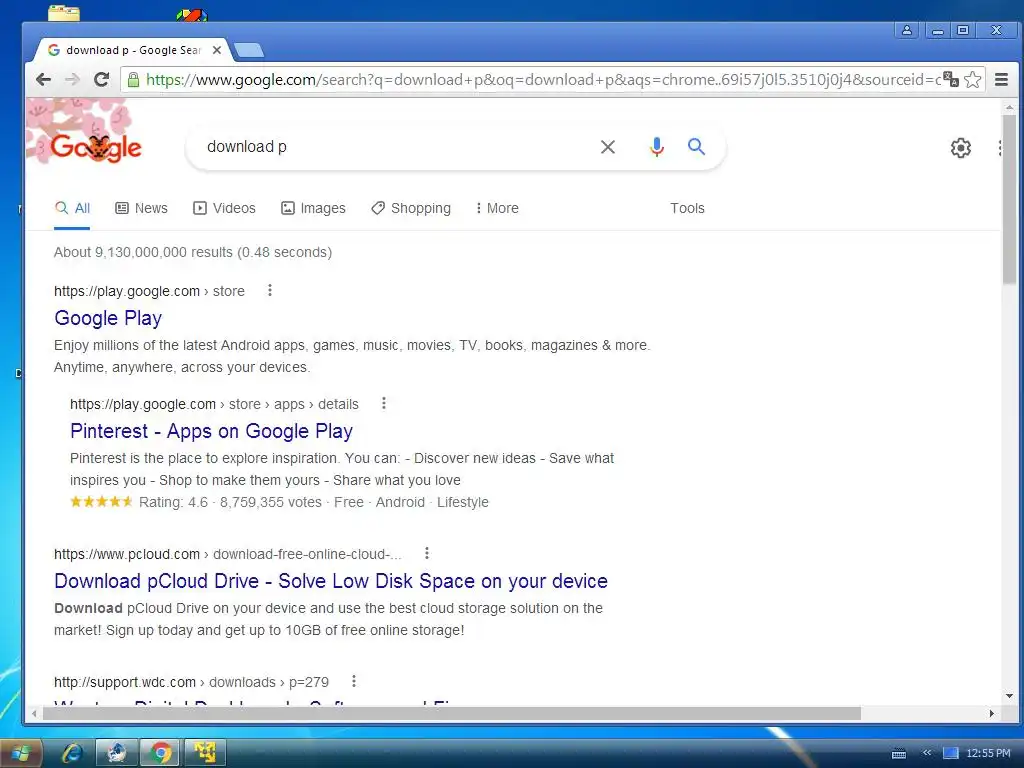Open options for support.wdc.com result
The width and height of the screenshot is (1024, 768).
(354, 681)
